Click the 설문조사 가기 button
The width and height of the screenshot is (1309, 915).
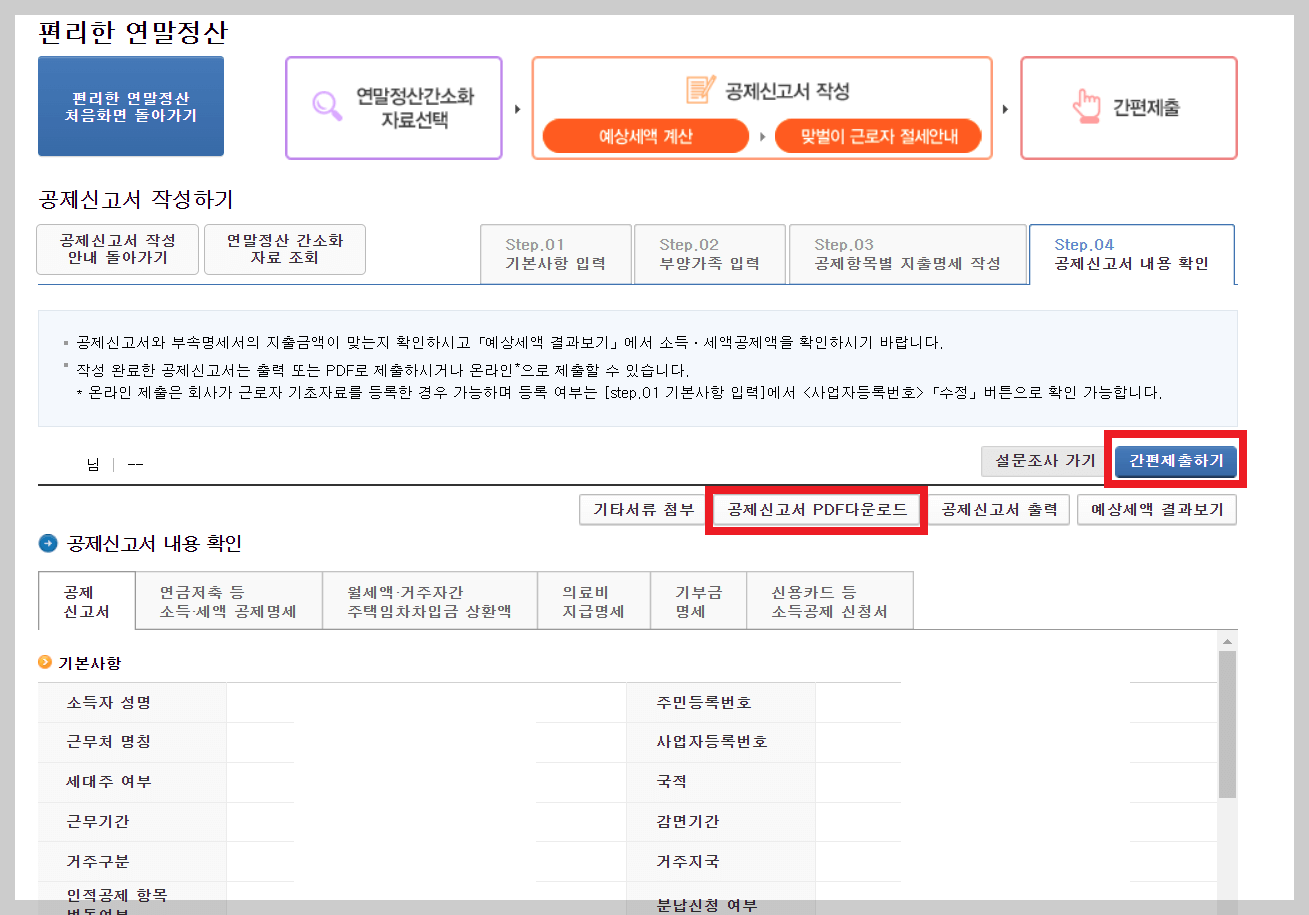click(1045, 461)
